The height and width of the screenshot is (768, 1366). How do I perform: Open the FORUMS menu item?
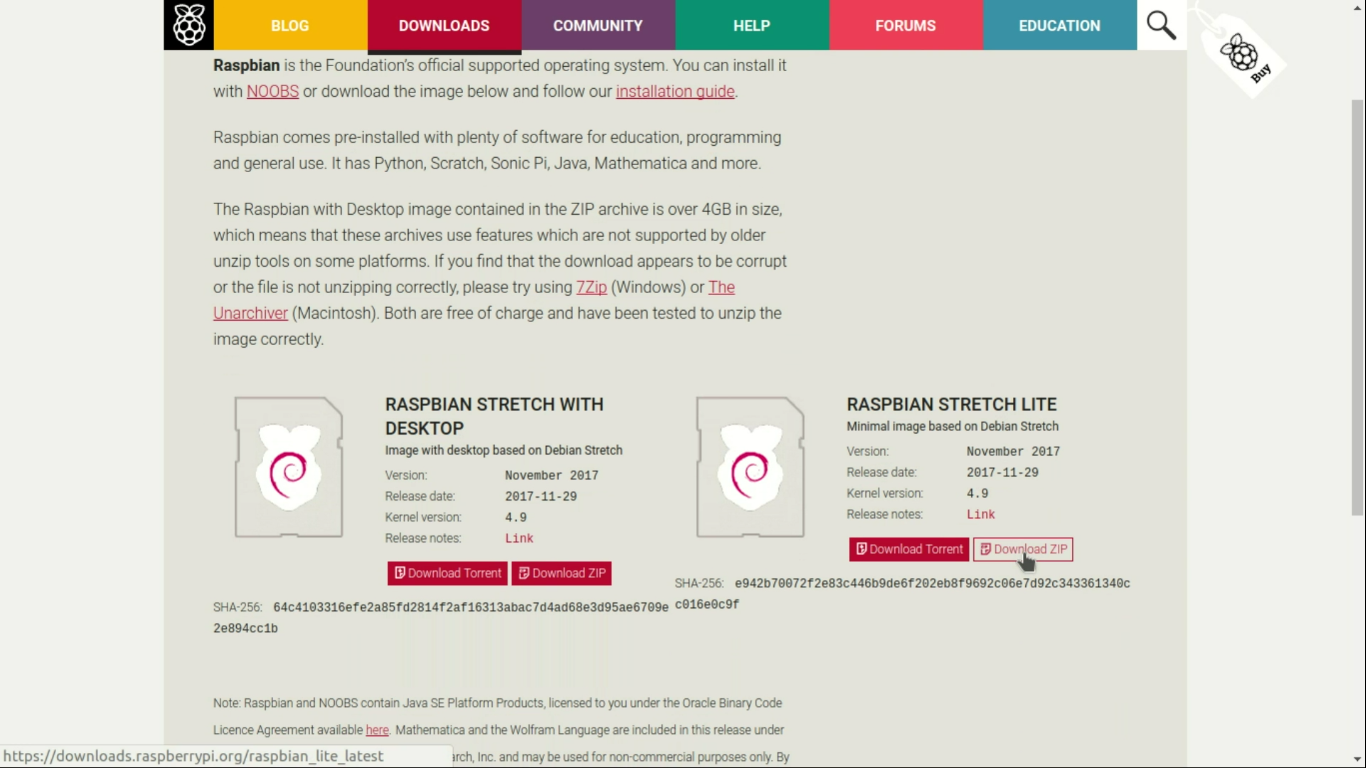[x=906, y=25]
